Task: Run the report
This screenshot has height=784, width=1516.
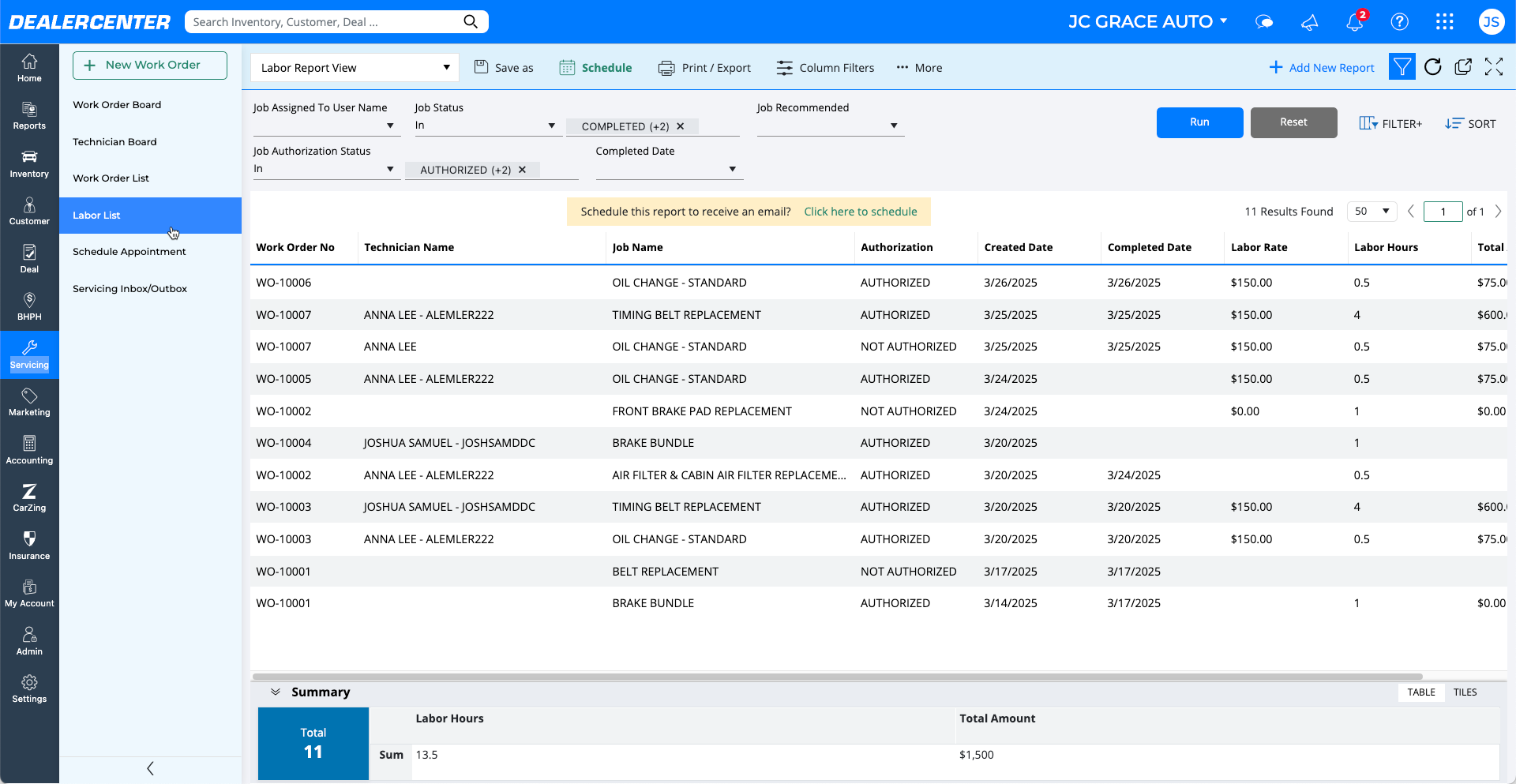Action: point(1199,122)
